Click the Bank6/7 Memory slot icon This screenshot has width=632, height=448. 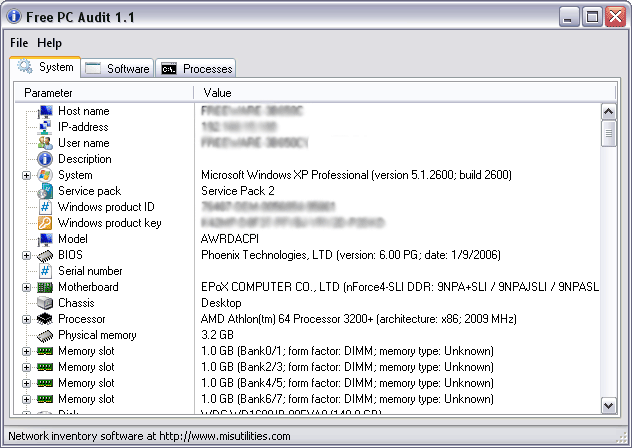point(45,399)
